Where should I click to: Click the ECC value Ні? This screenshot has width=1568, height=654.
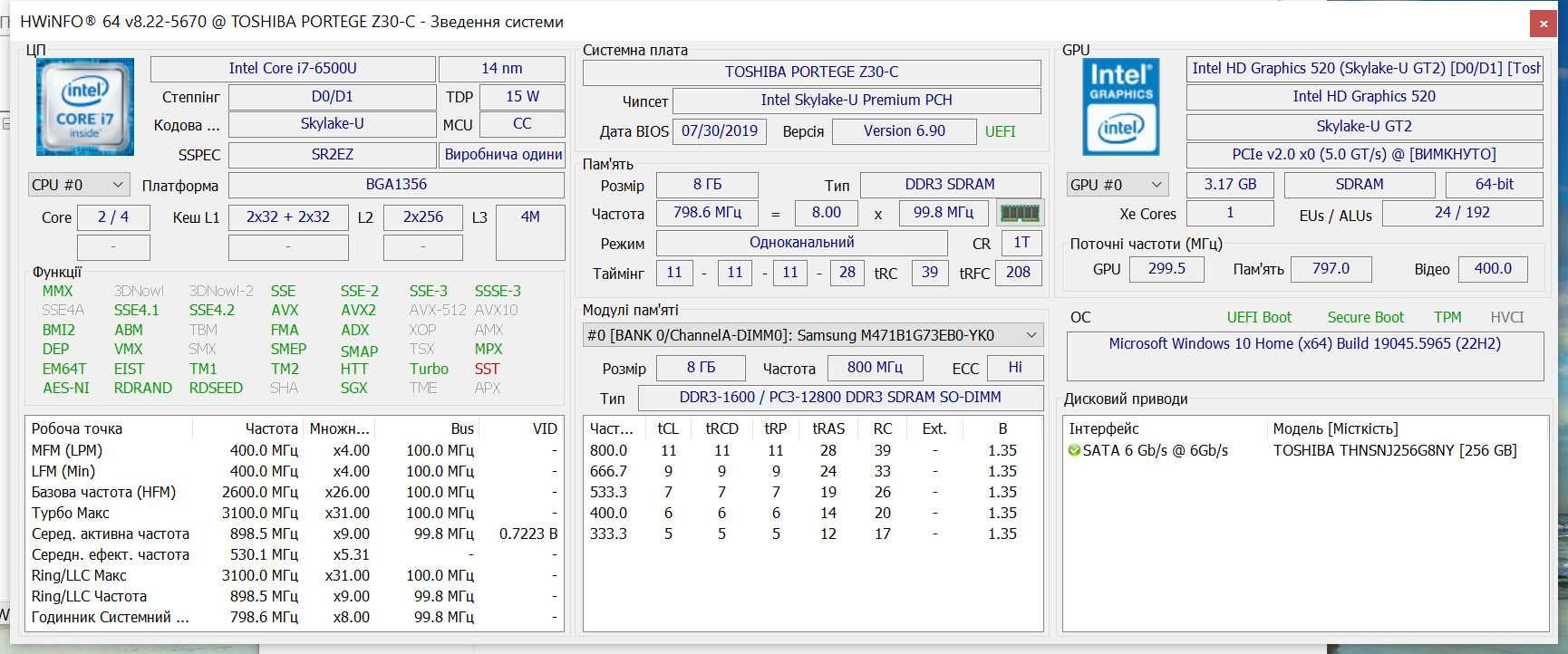click(x=1015, y=368)
